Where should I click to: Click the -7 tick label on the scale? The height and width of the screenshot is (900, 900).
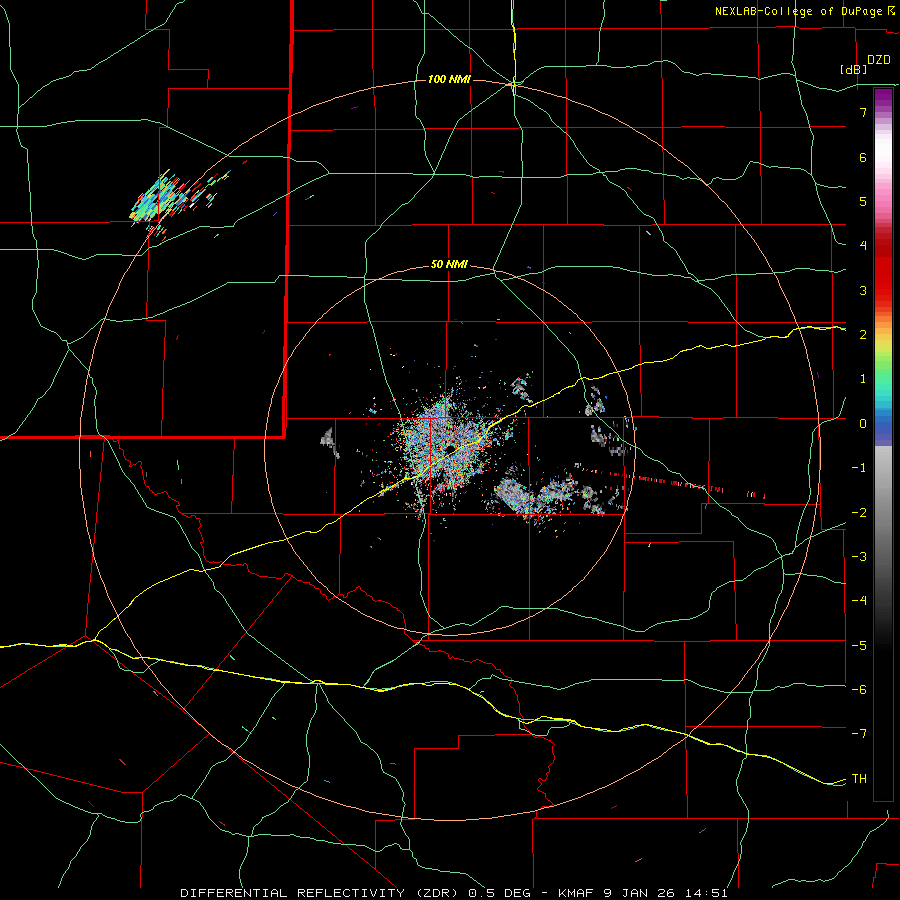(x=859, y=734)
